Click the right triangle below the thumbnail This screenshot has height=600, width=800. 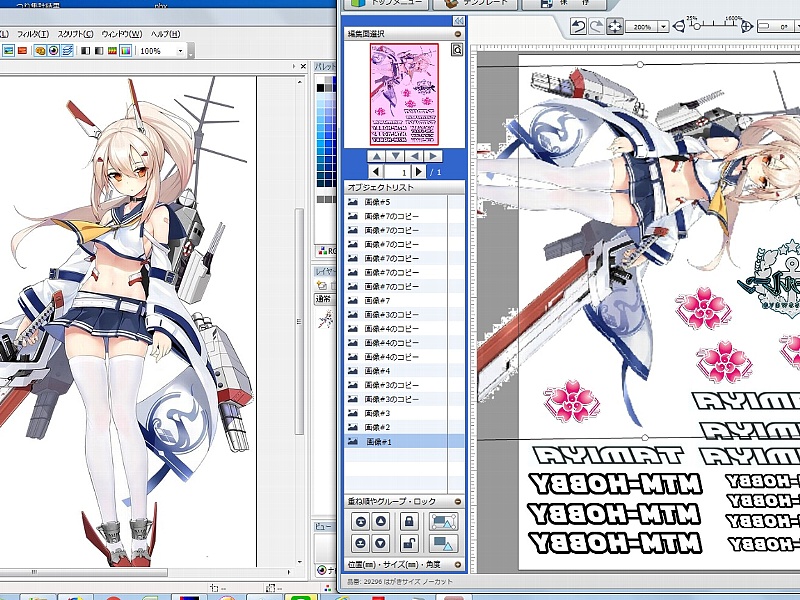pos(433,156)
